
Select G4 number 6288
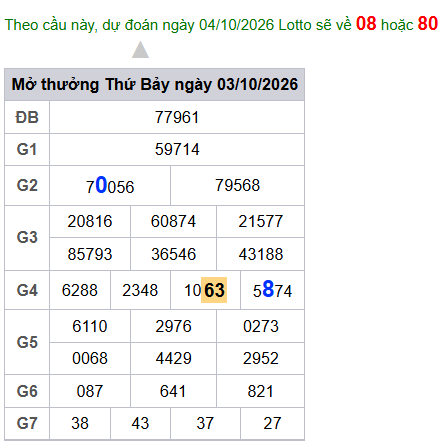[80, 290]
